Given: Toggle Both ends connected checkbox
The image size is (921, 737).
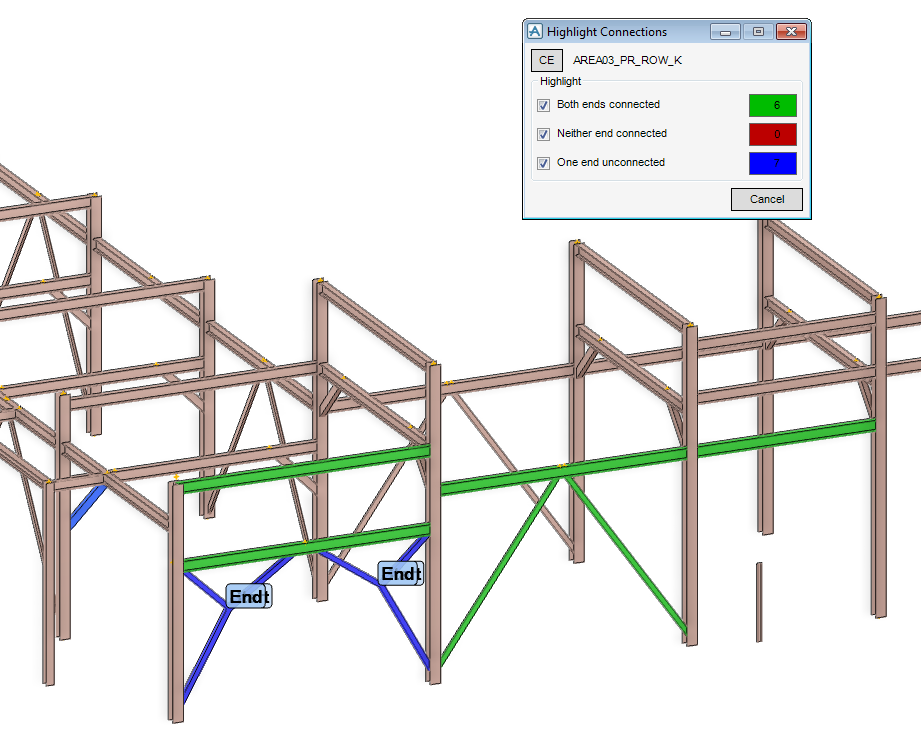Looking at the screenshot, I should tap(543, 105).
